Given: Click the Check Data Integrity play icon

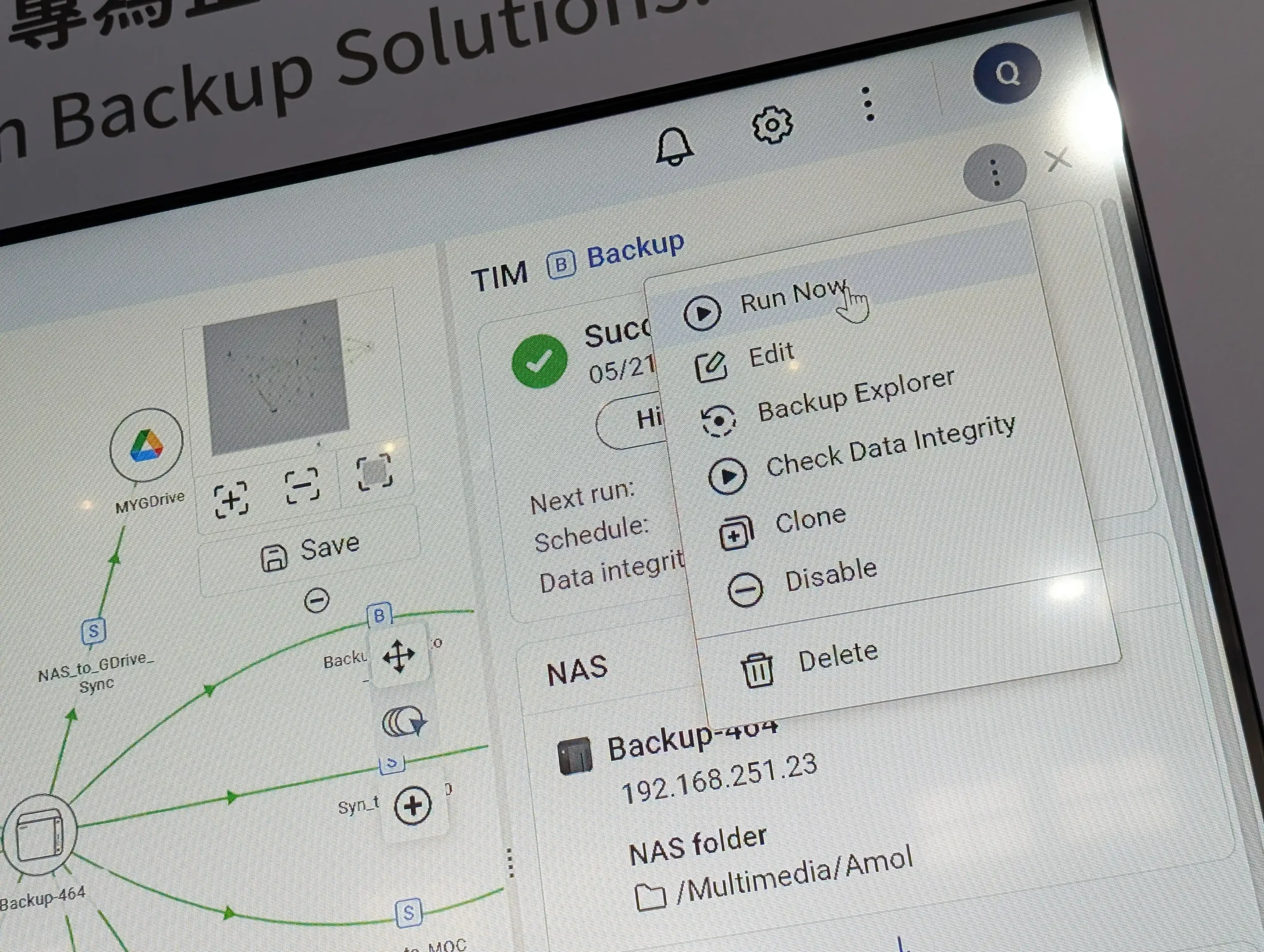Looking at the screenshot, I should click(x=727, y=476).
